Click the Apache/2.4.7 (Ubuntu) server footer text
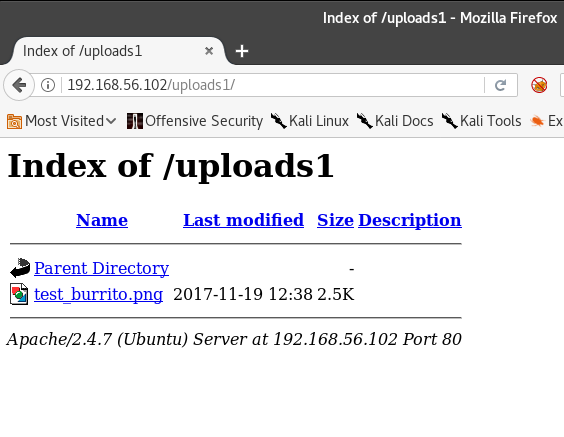Image resolution: width=564 pixels, height=437 pixels. tap(234, 339)
